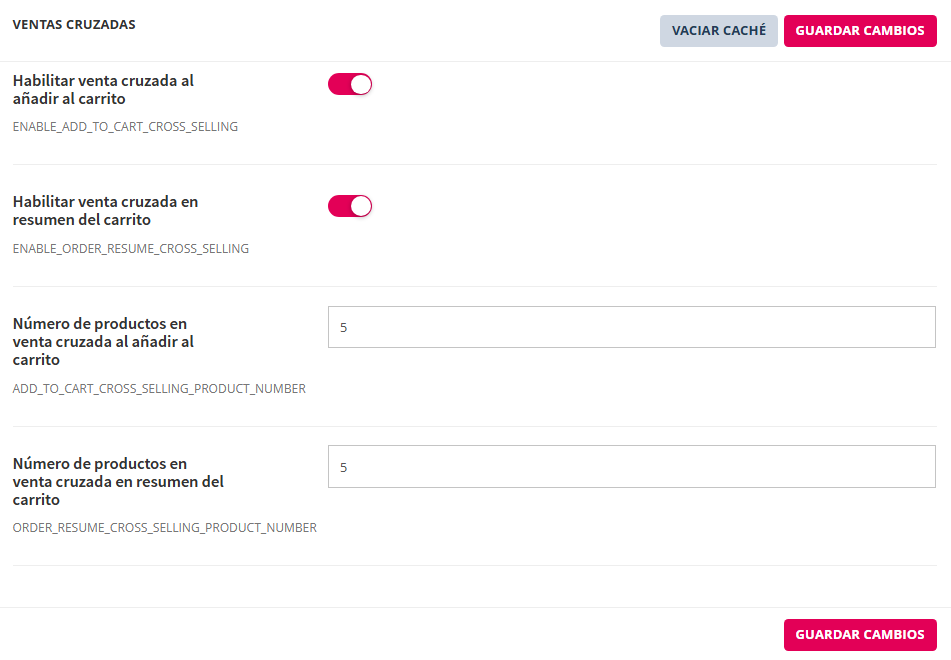This screenshot has width=951, height=660.
Task: Focus the add-to-cart product number field
Action: coord(631,327)
